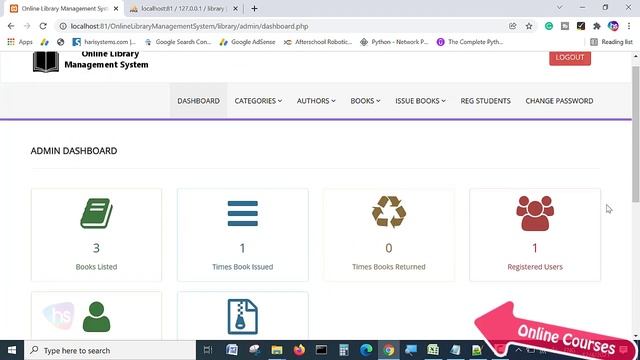
Task: Click the browser address bar URL
Action: (189, 26)
